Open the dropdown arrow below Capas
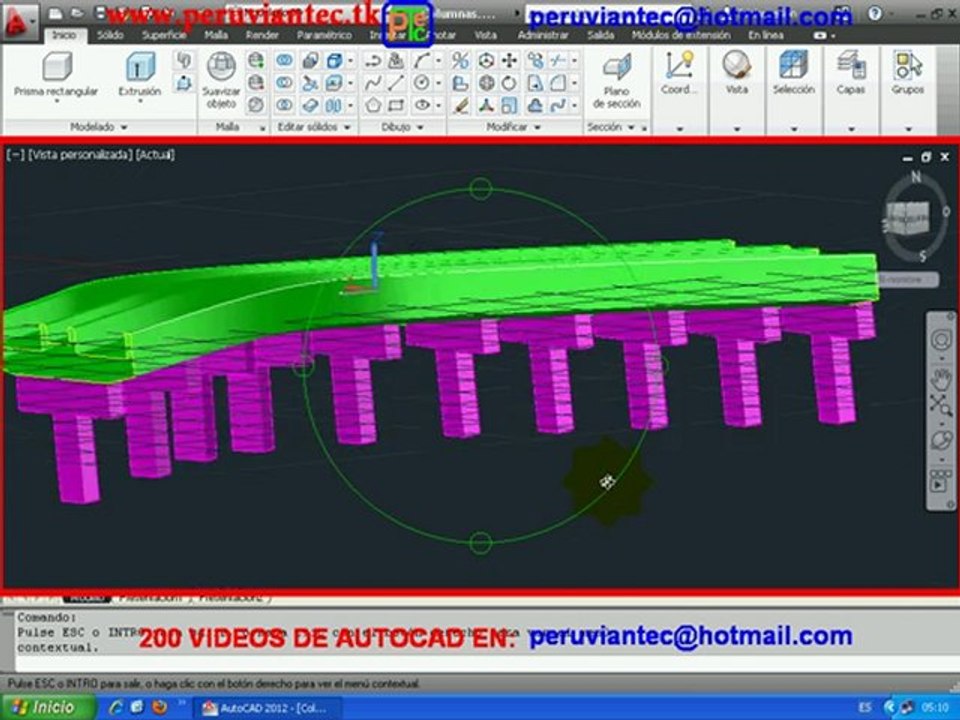The width and height of the screenshot is (960, 720). click(x=851, y=129)
